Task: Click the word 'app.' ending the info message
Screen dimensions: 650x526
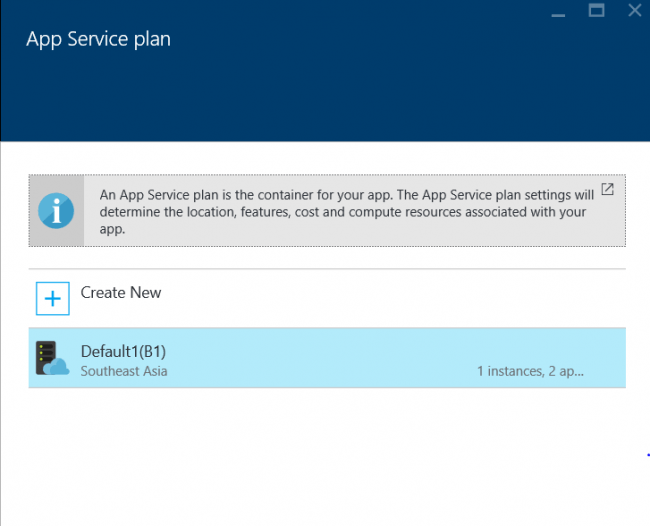Action: pyautogui.click(x=112, y=229)
